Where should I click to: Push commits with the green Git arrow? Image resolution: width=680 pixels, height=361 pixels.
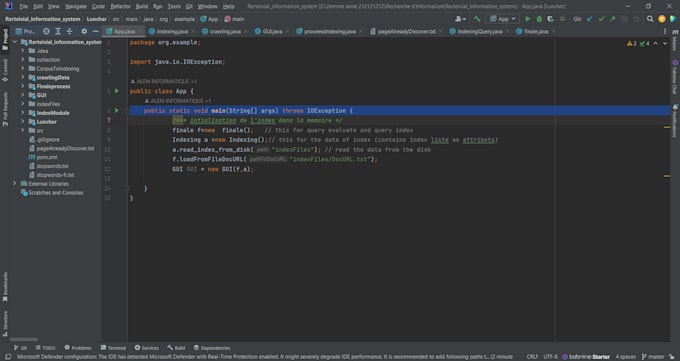click(x=612, y=19)
